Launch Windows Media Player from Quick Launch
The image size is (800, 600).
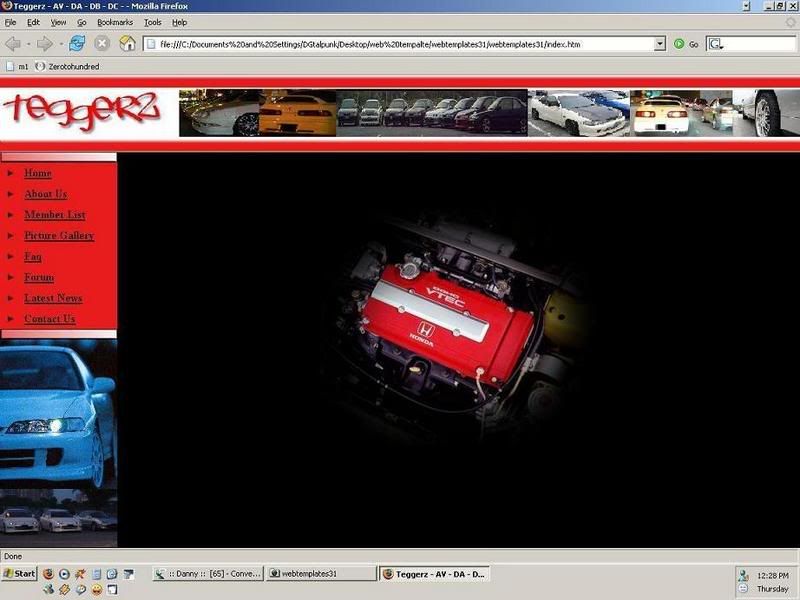[64, 574]
